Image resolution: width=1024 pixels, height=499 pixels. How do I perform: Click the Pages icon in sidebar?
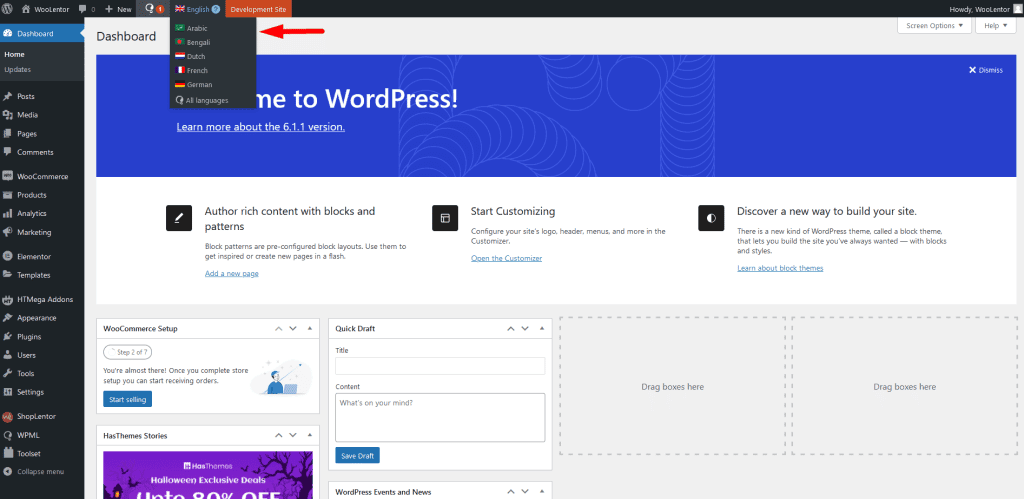pyautogui.click(x=8, y=133)
